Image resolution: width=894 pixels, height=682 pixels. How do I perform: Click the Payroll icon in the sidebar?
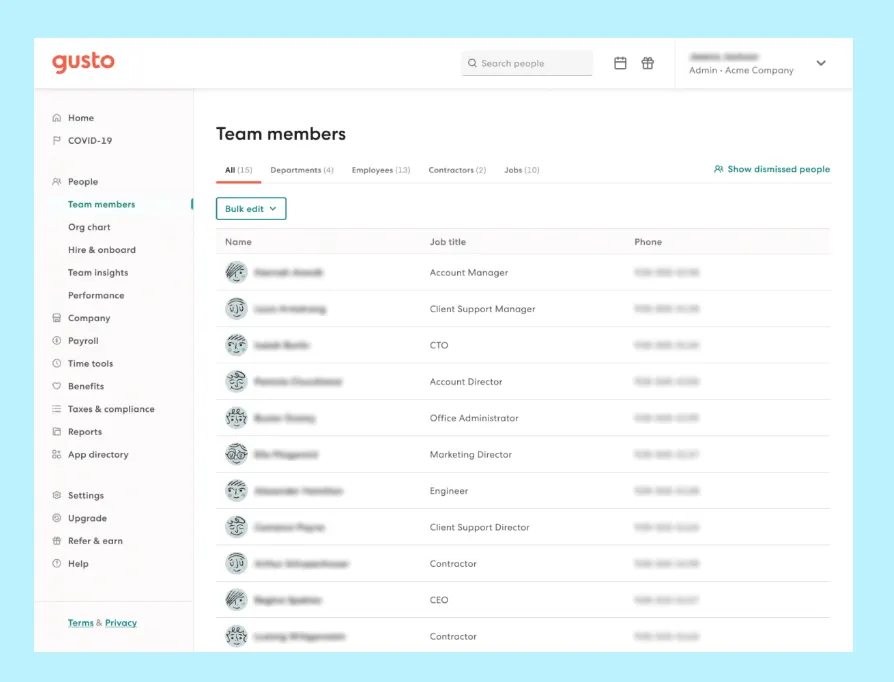57,340
